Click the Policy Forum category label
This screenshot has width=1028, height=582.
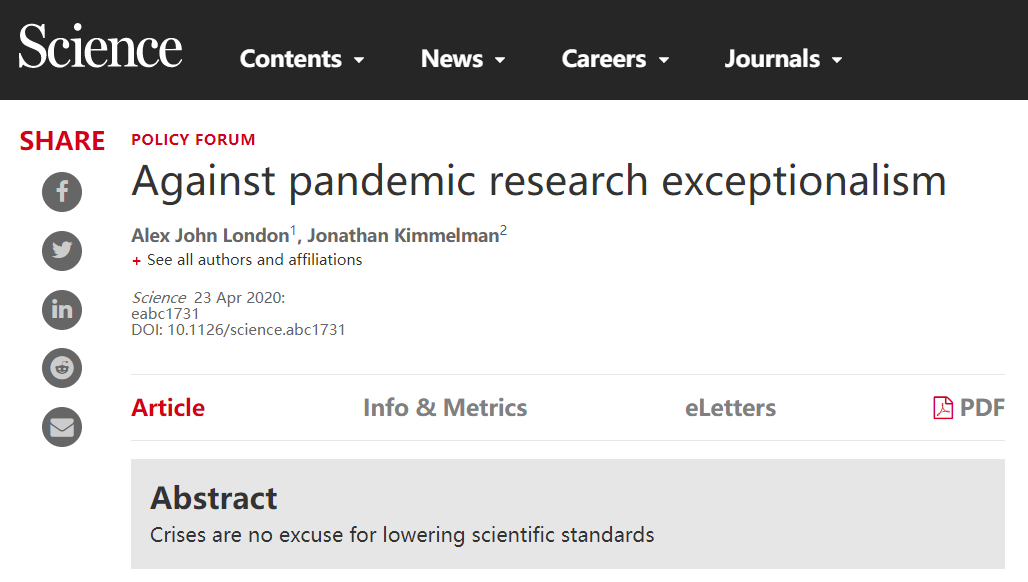193,140
